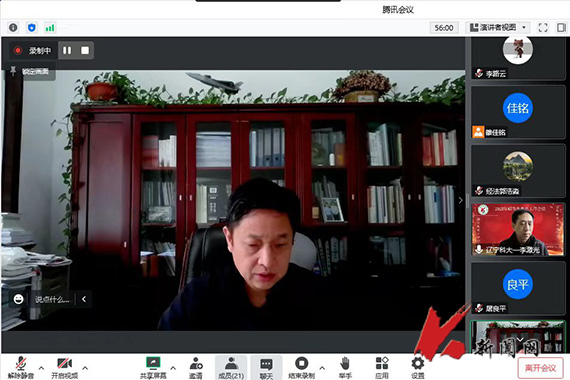Select the 辽宁科大 participant video thumbnail
This screenshot has width=570, height=380.
(x=518, y=229)
